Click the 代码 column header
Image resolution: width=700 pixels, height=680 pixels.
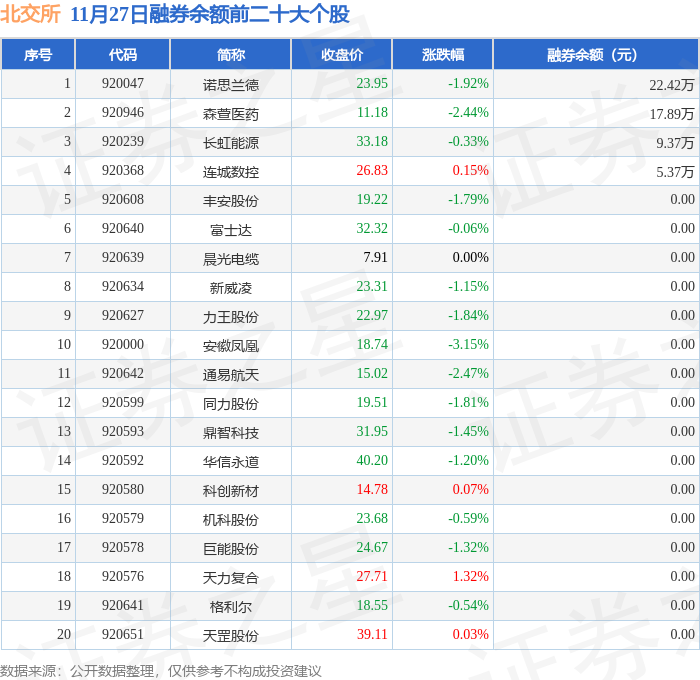click(x=123, y=54)
